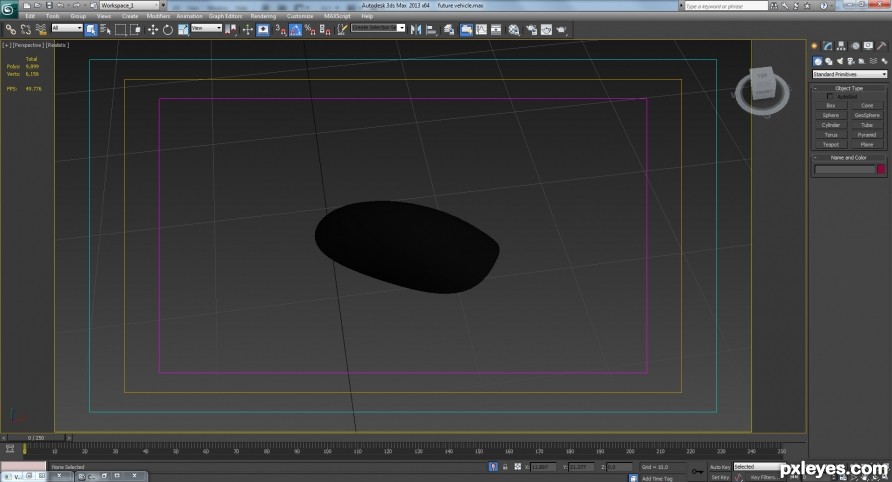Open the 3ds Max application menu logo
This screenshot has height=482, width=892.
pos(8,9)
